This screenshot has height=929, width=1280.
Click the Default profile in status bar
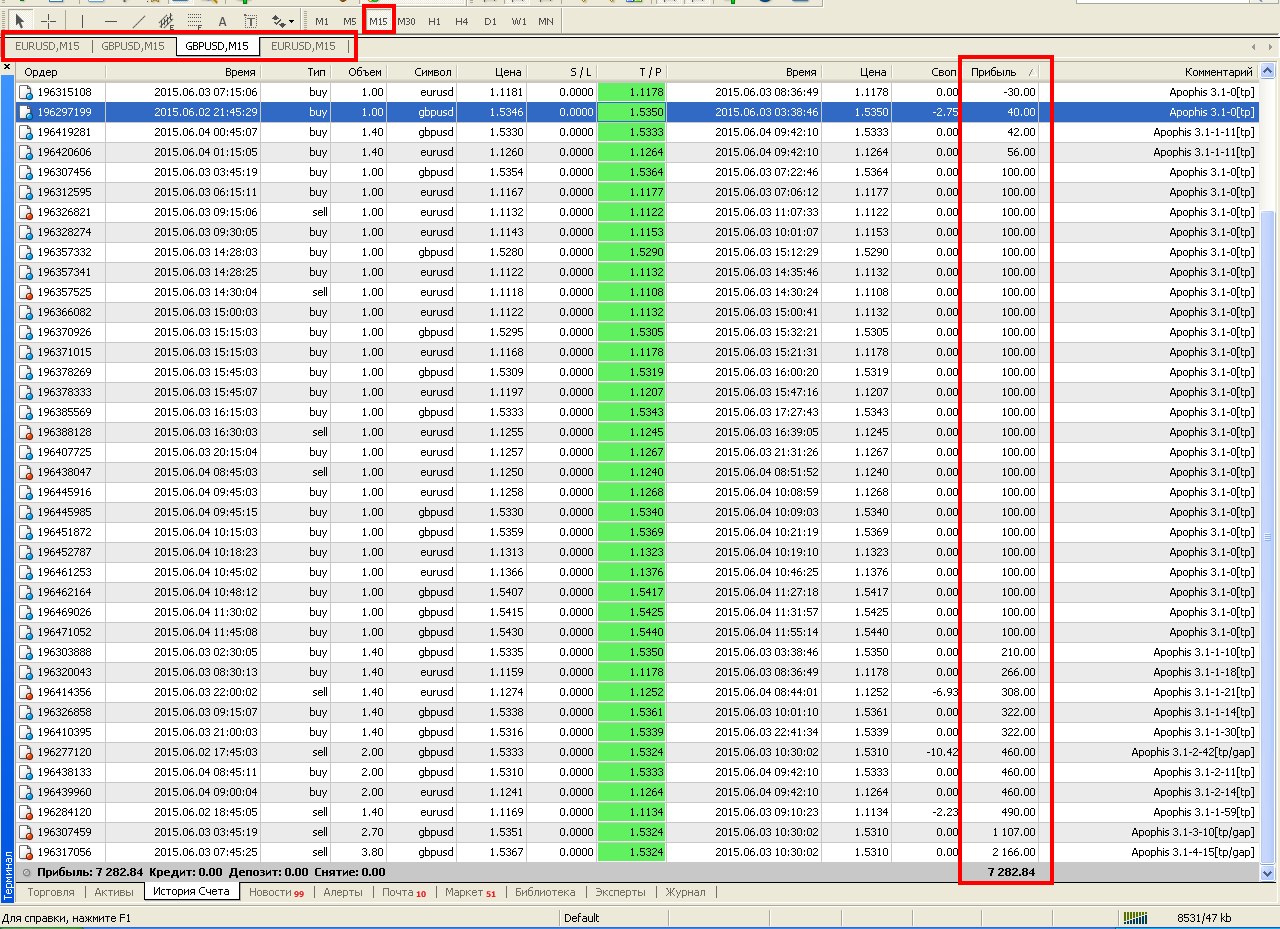[581, 918]
